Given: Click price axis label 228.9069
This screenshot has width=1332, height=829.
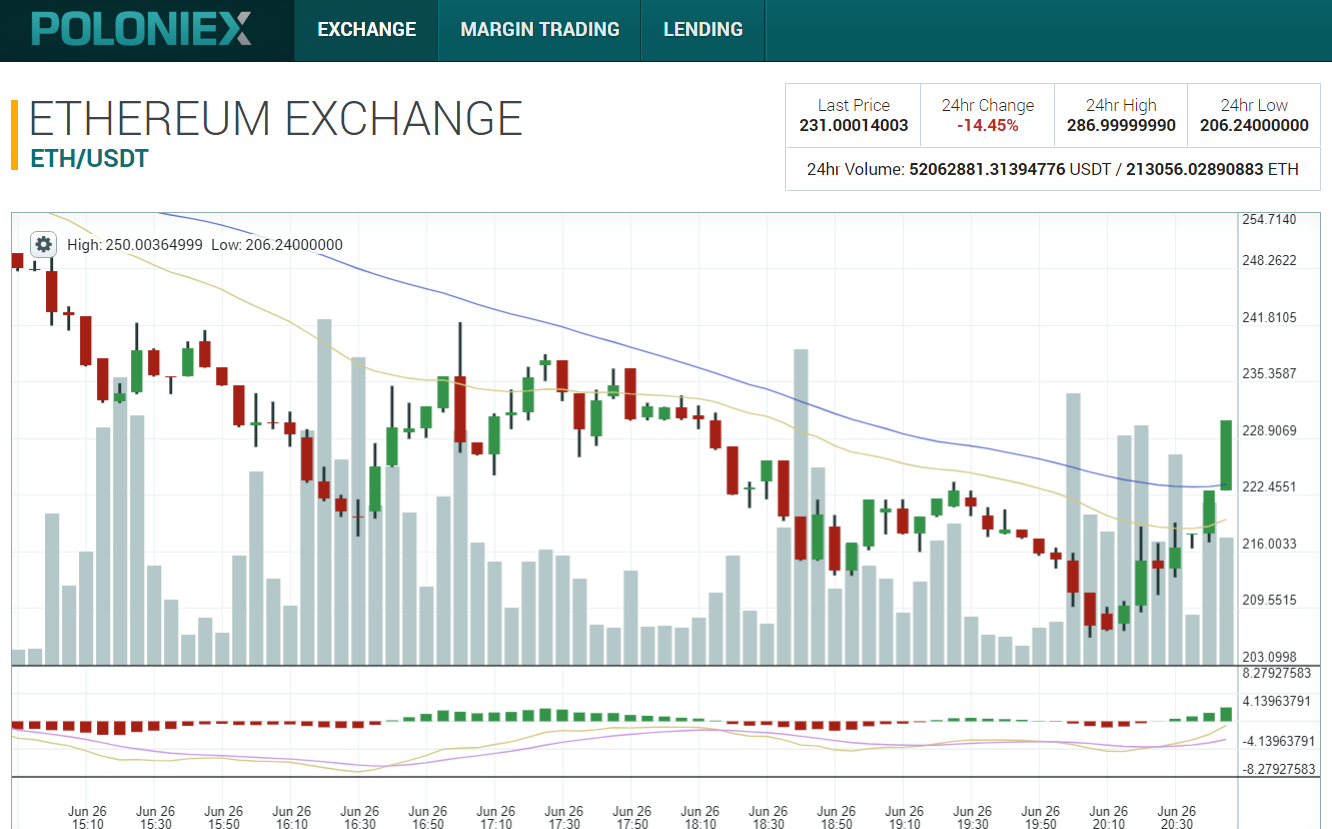Looking at the screenshot, I should pos(1268,431).
